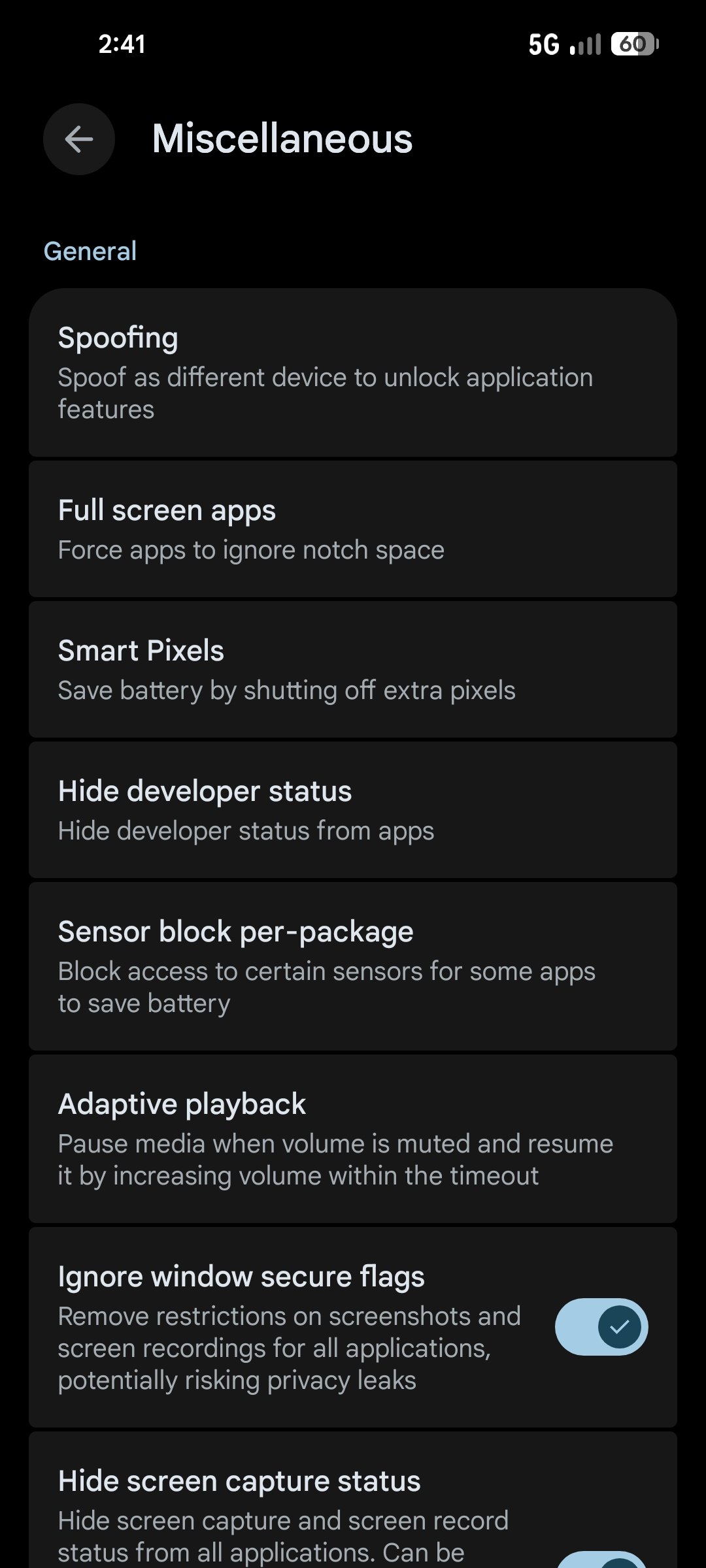Viewport: 706px width, 1568px height.
Task: Tap the clock in status bar
Action: 122,44
